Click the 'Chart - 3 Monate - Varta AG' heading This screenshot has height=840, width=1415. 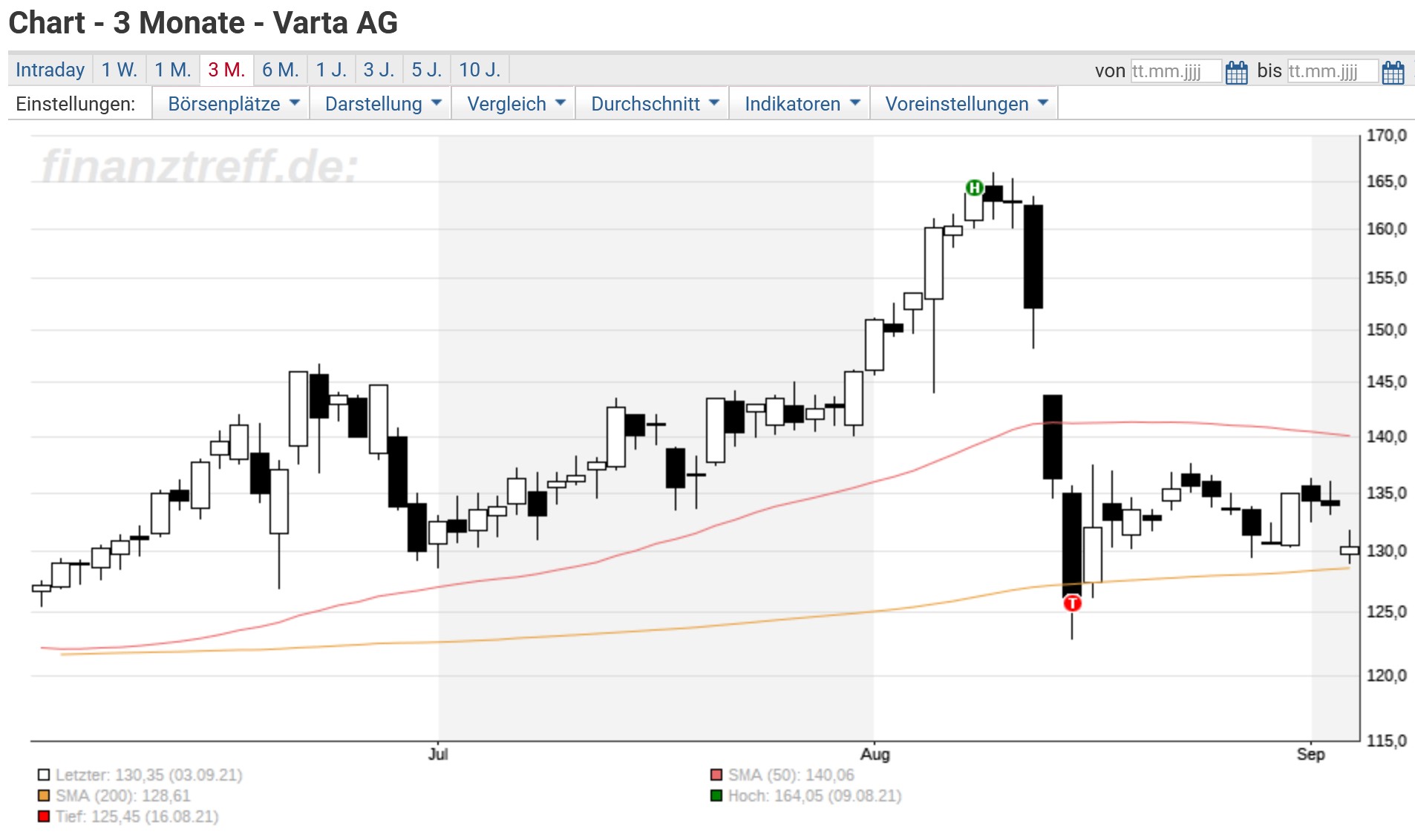[x=203, y=23]
